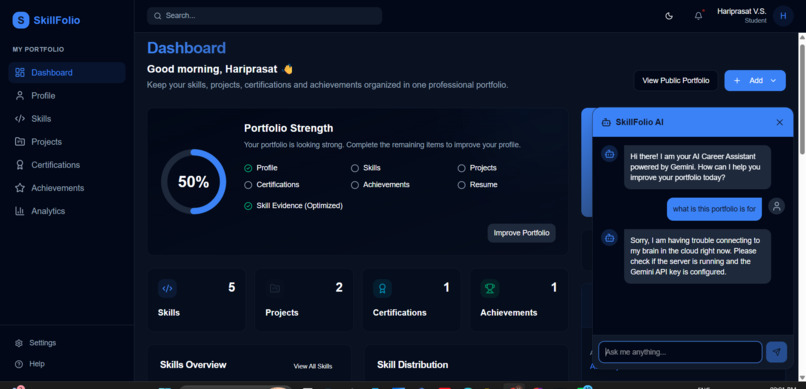Open Profile in the sidebar
The height and width of the screenshot is (389, 806).
click(x=67, y=96)
